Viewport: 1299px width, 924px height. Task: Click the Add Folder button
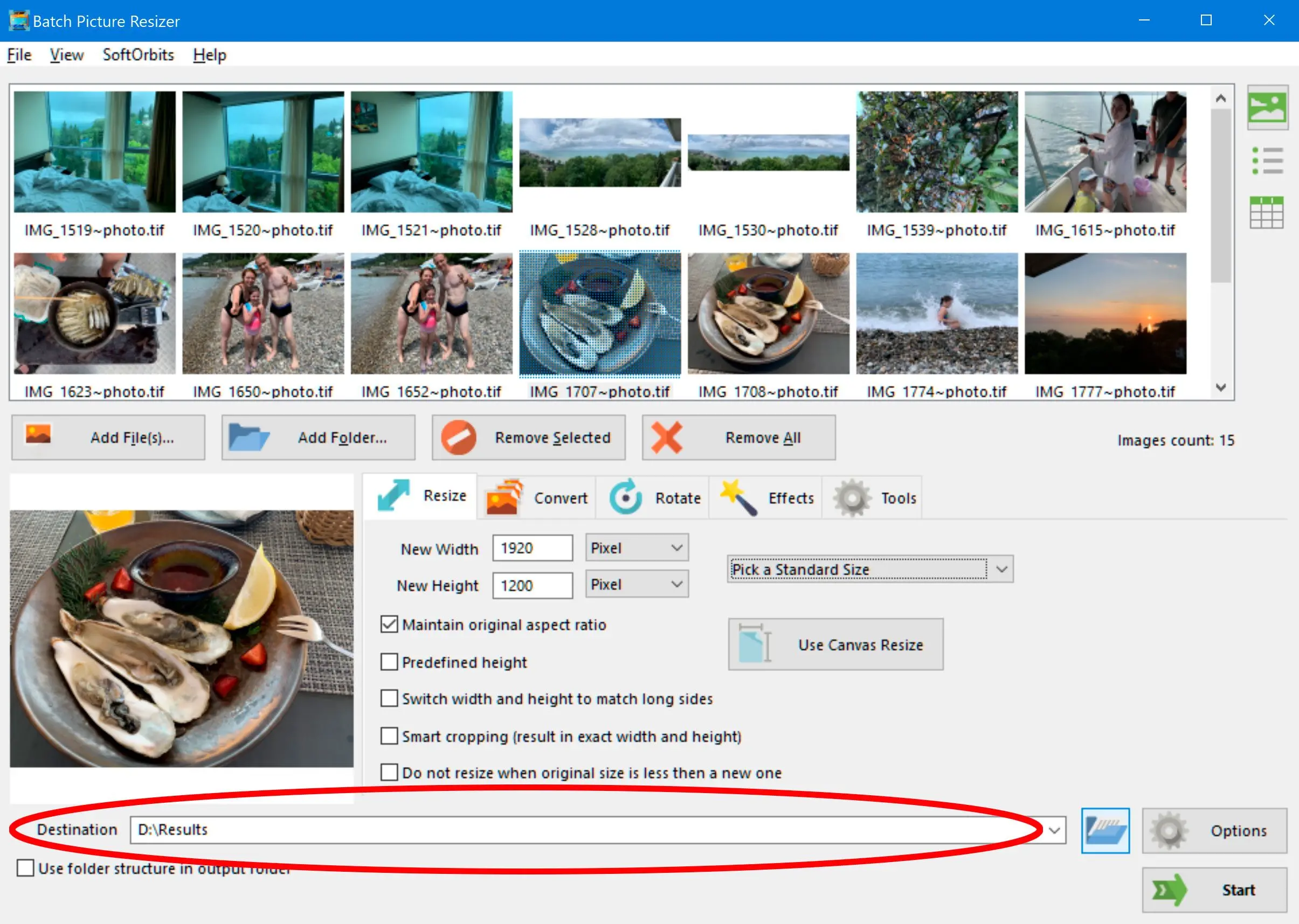(318, 437)
